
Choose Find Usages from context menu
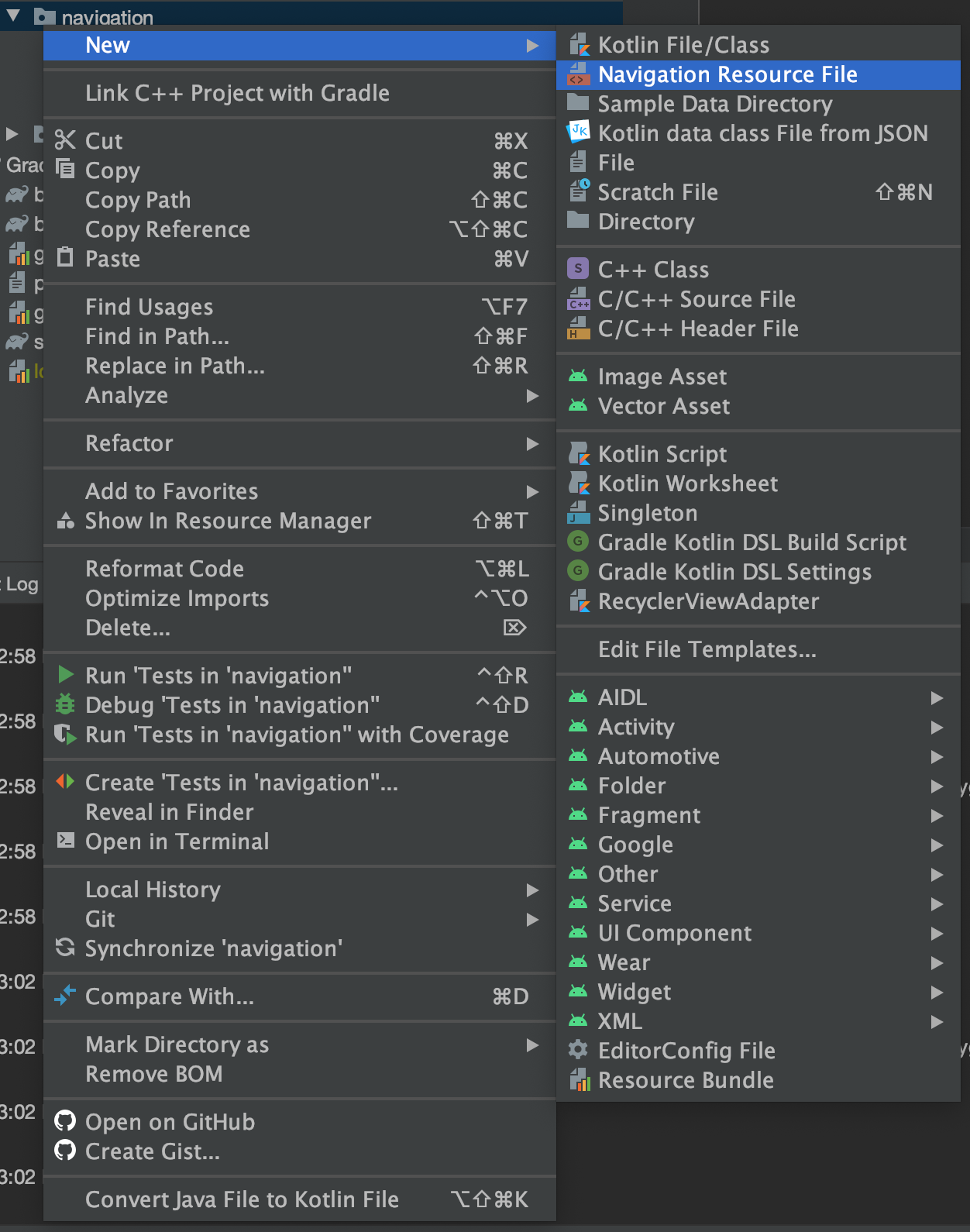[x=300, y=307]
